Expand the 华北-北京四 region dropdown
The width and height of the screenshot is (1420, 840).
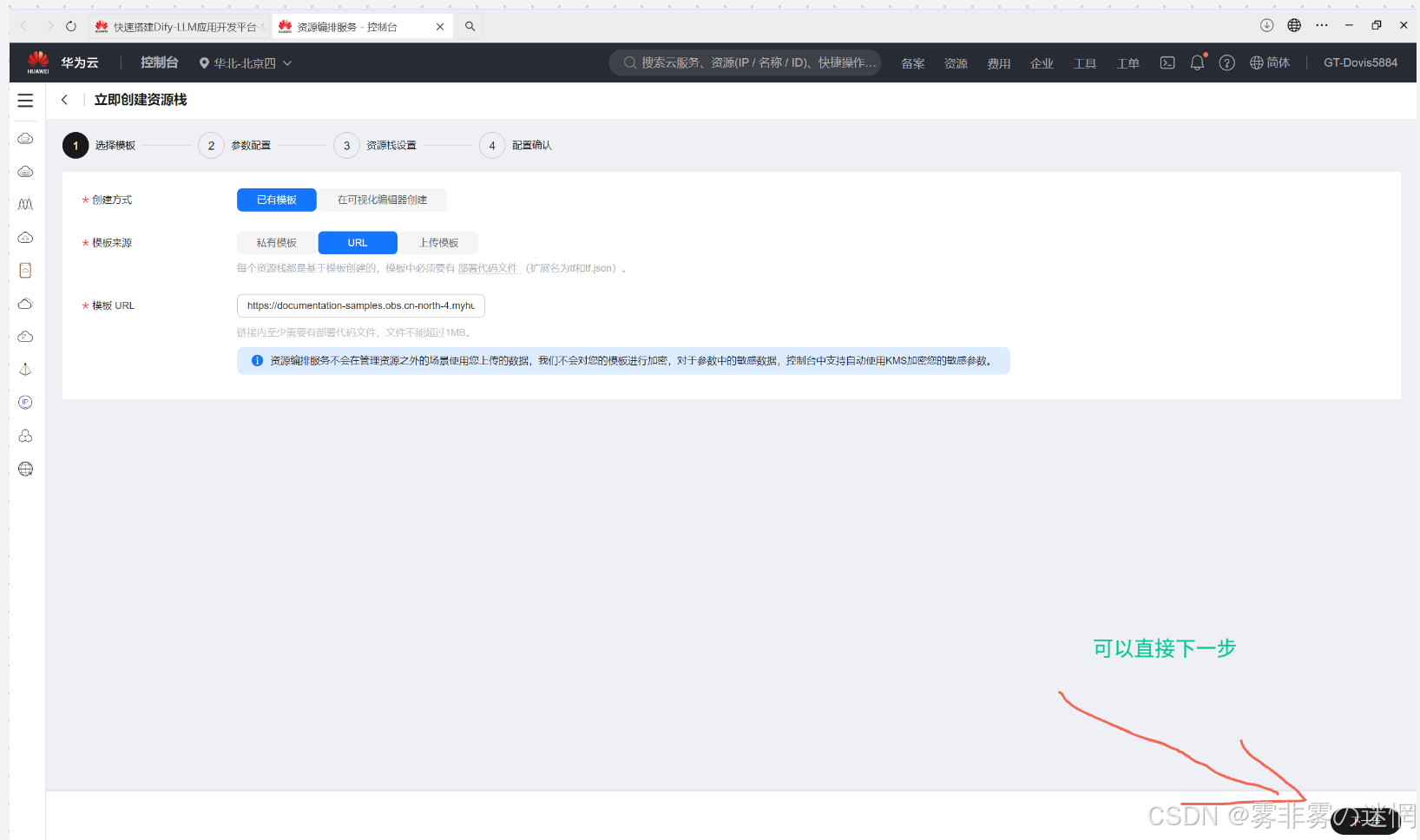[246, 62]
